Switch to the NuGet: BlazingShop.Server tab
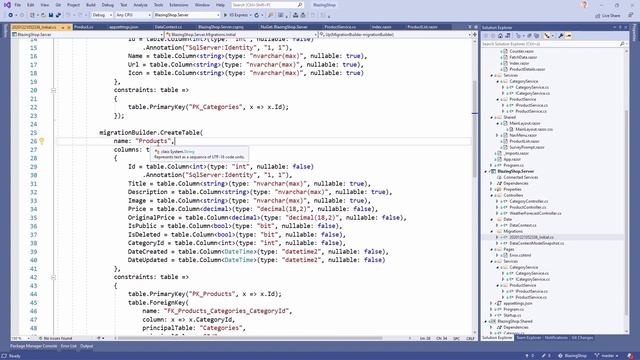 click(284, 27)
